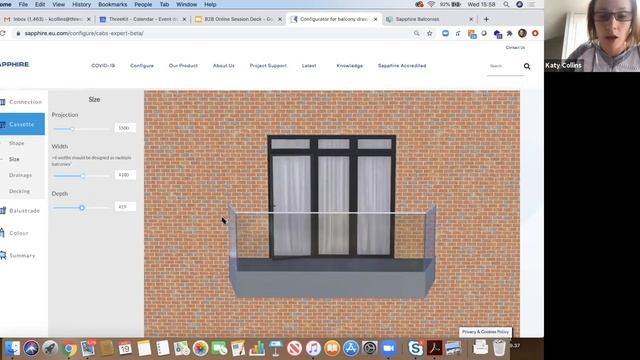Open Skype from the dock
Screen dimensions: 640x360
click(415, 348)
